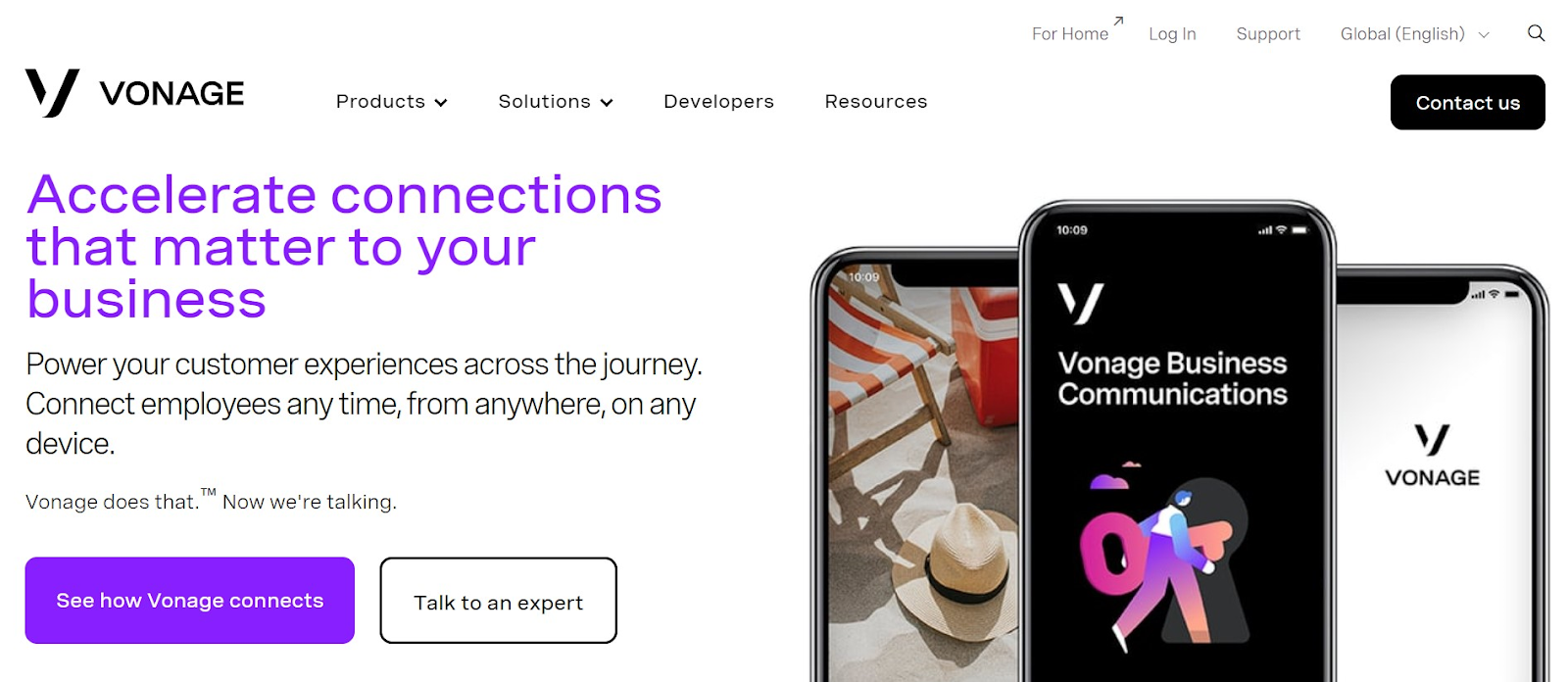The height and width of the screenshot is (682, 1568).
Task: Open the Developers menu item
Action: click(x=718, y=102)
